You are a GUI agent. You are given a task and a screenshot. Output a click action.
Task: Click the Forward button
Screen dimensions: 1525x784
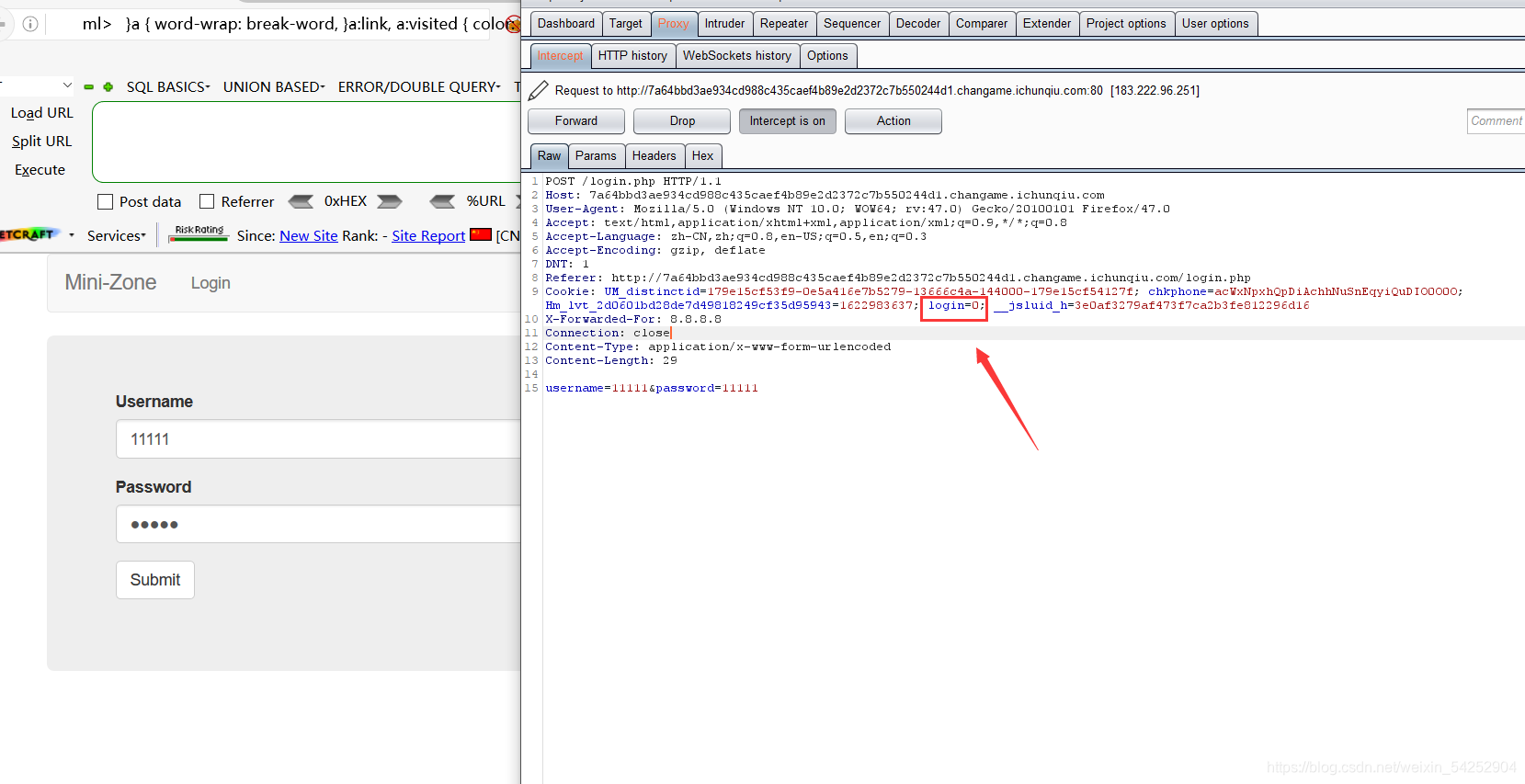tap(576, 121)
